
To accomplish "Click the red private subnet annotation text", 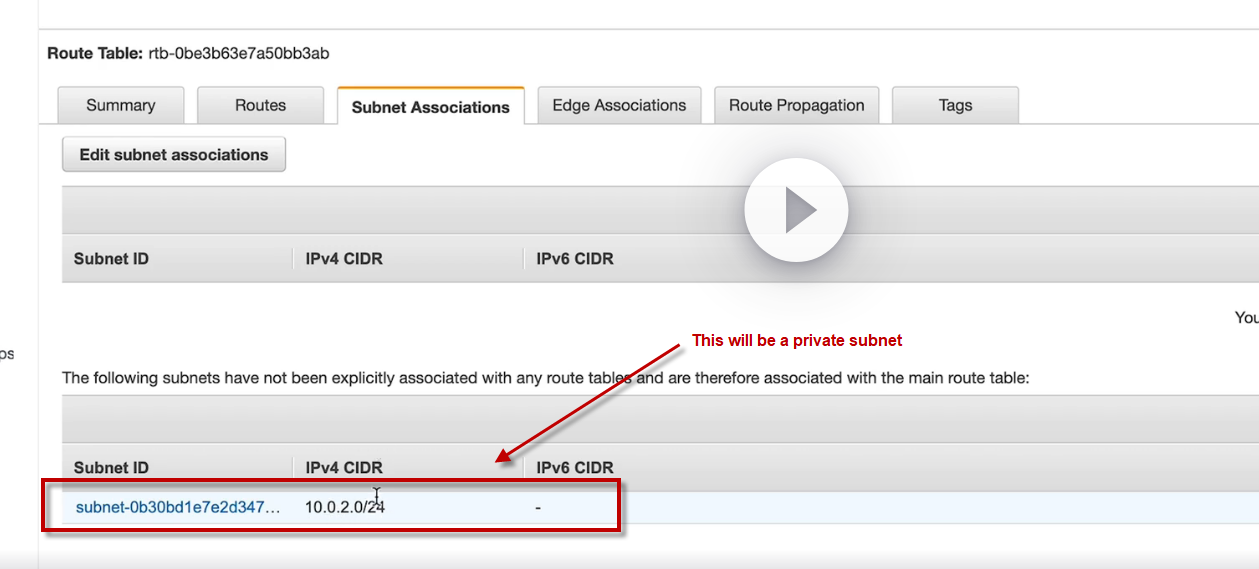I will [797, 341].
